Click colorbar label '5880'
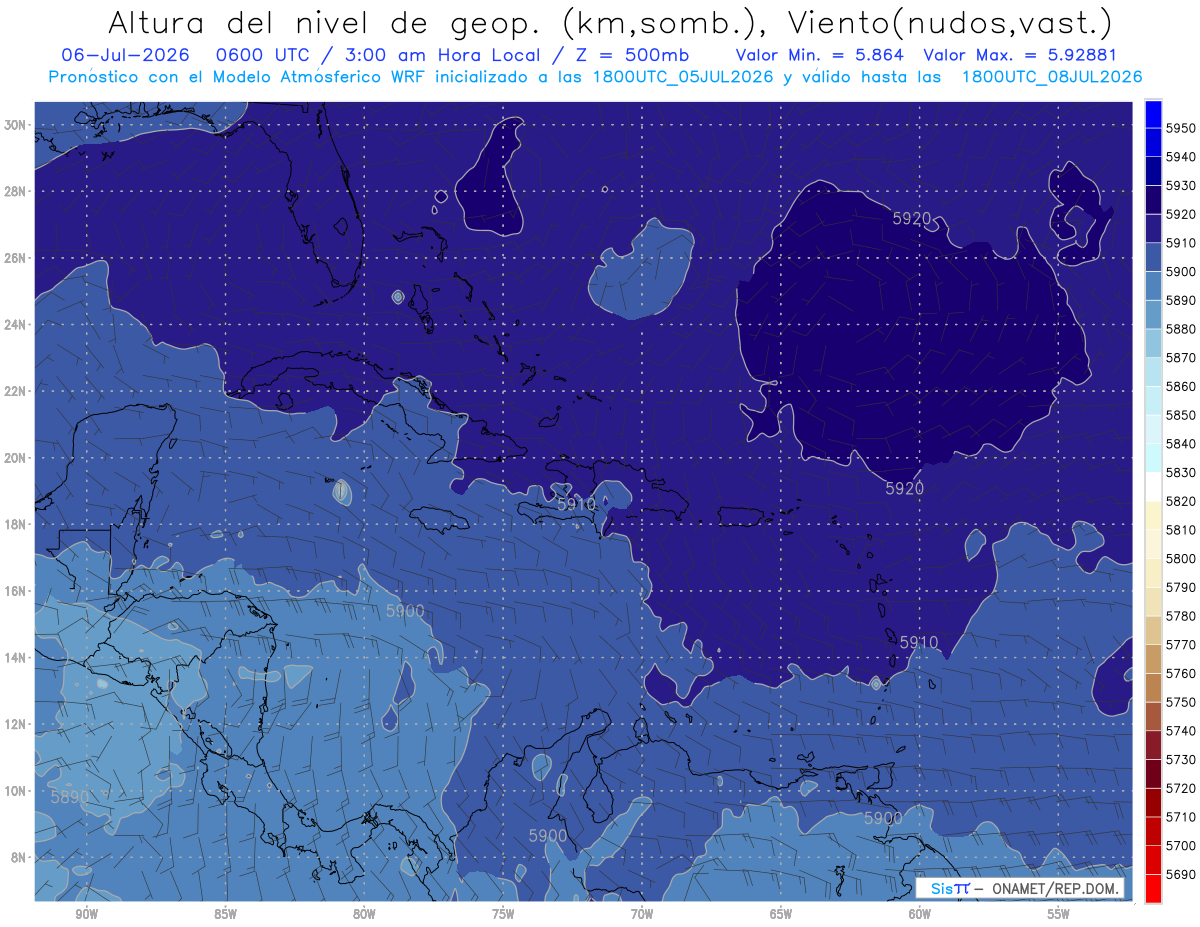1200x927 pixels. coord(1180,329)
